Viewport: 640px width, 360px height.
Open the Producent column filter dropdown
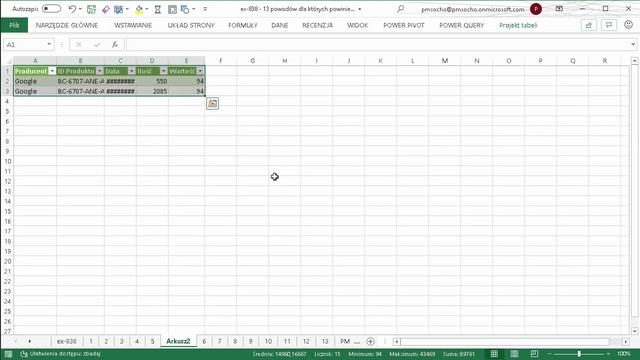52,71
